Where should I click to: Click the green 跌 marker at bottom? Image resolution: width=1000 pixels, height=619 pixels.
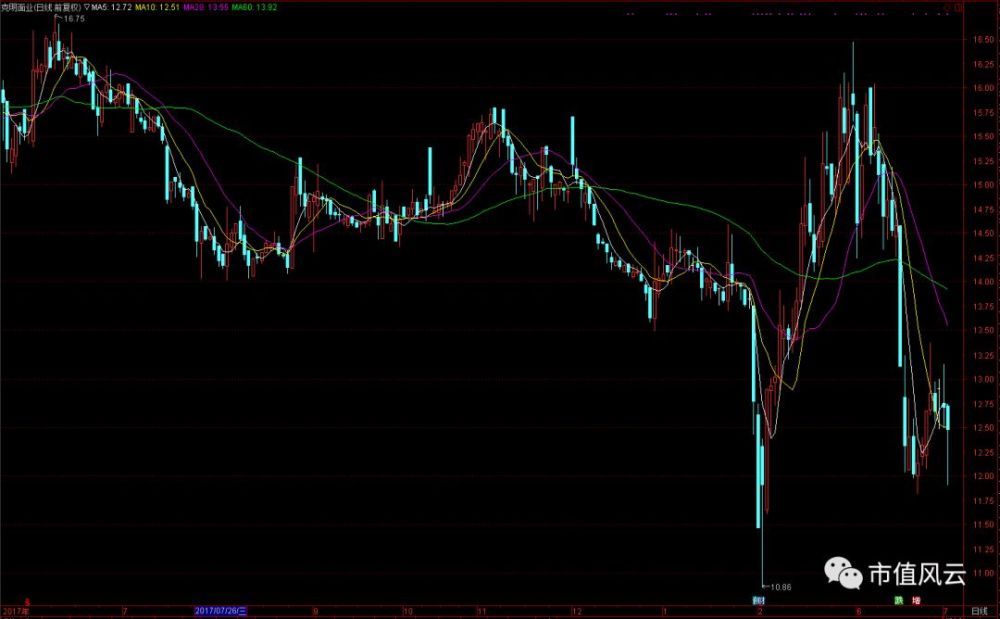click(899, 601)
